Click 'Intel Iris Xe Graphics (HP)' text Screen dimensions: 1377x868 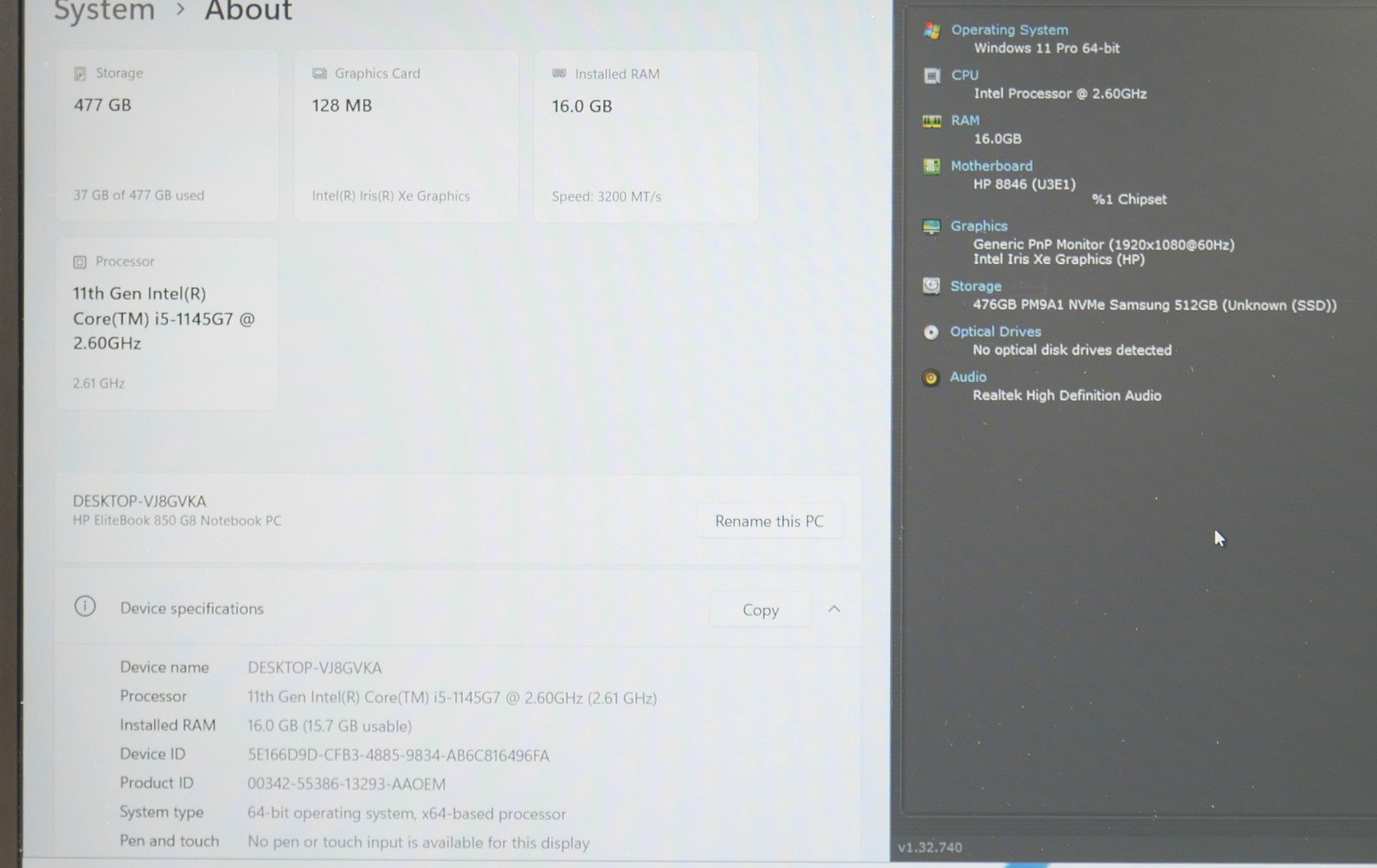point(1059,260)
